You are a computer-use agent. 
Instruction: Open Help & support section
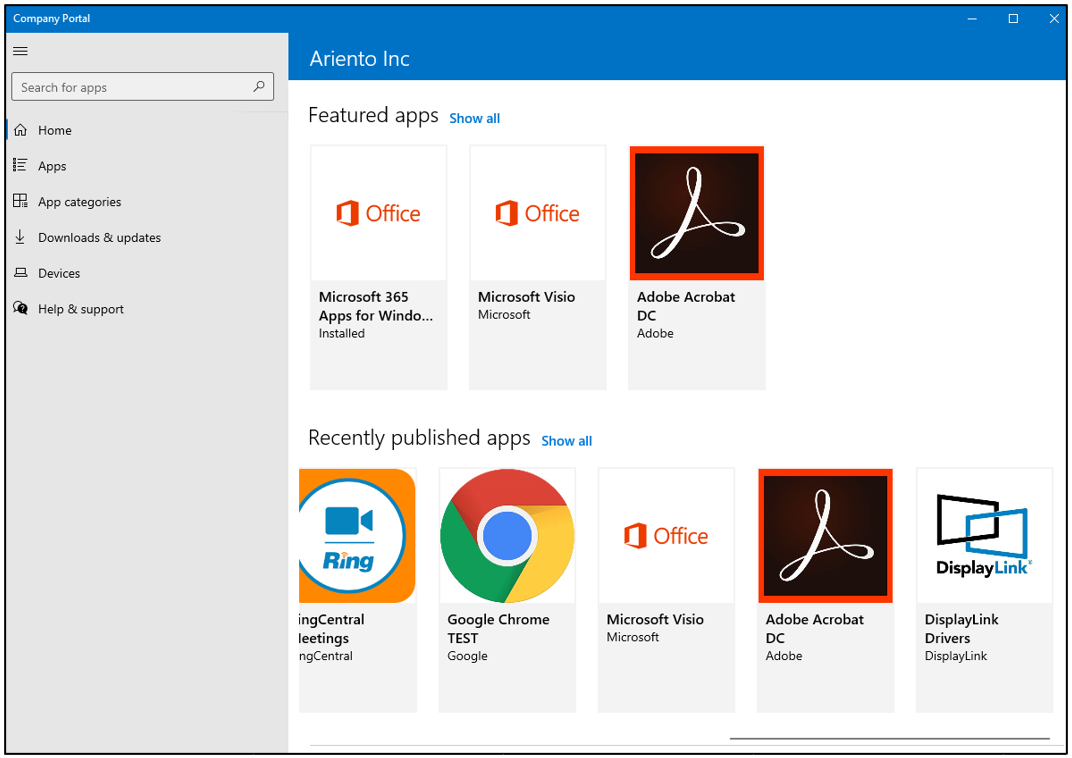coord(80,309)
